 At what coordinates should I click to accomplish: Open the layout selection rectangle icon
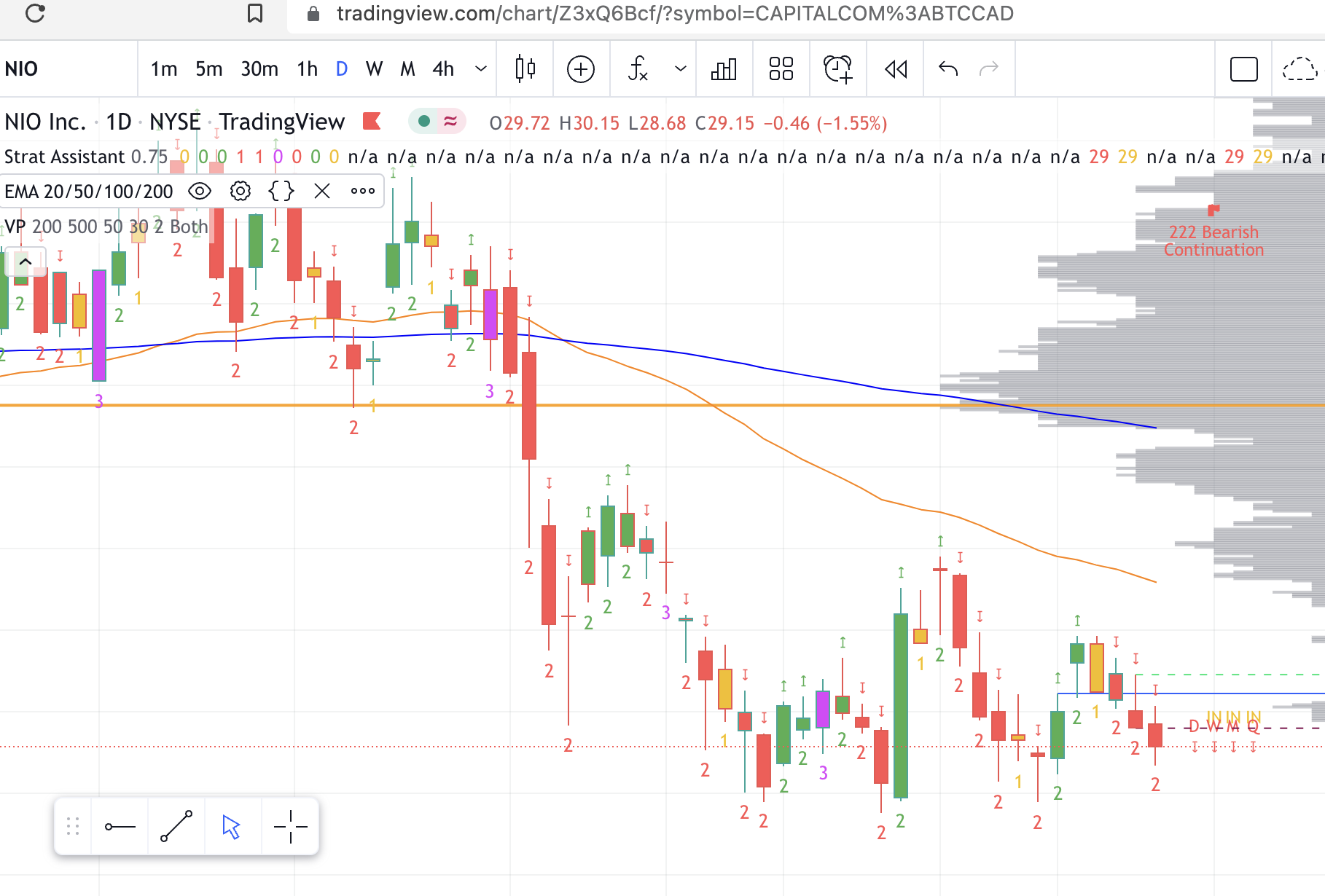coord(1244,69)
